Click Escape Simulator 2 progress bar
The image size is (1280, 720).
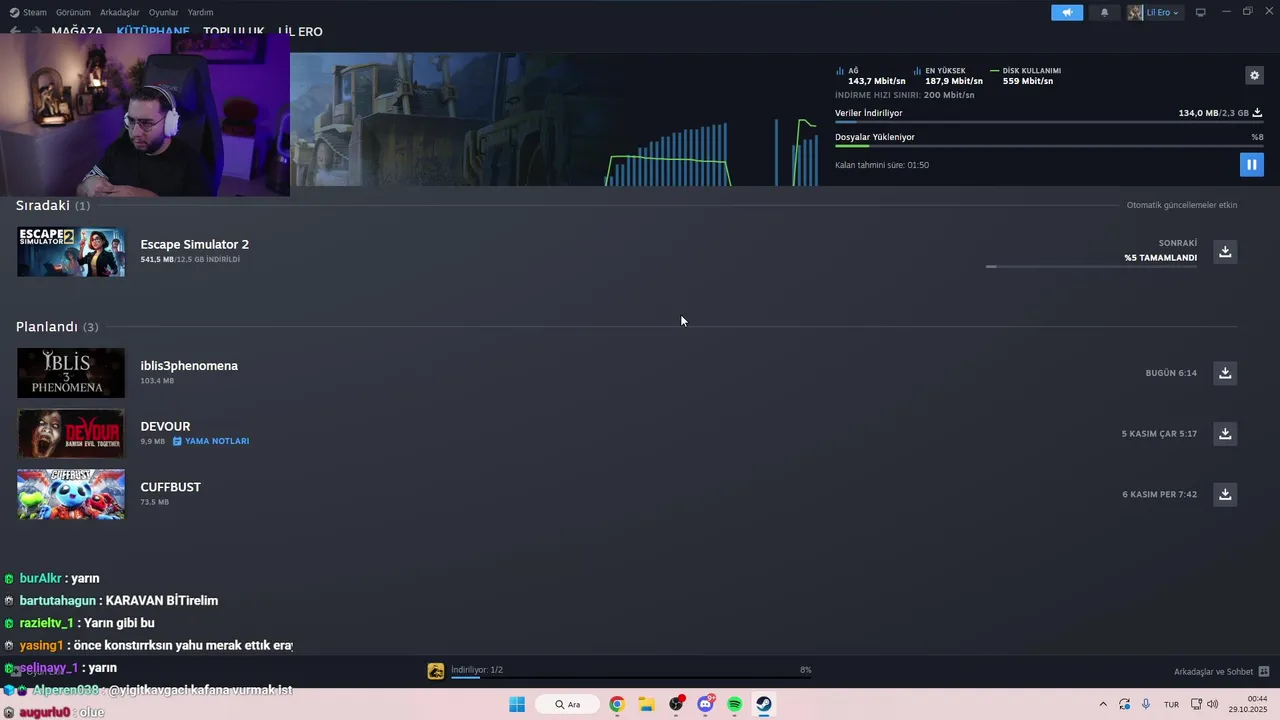click(x=1091, y=266)
